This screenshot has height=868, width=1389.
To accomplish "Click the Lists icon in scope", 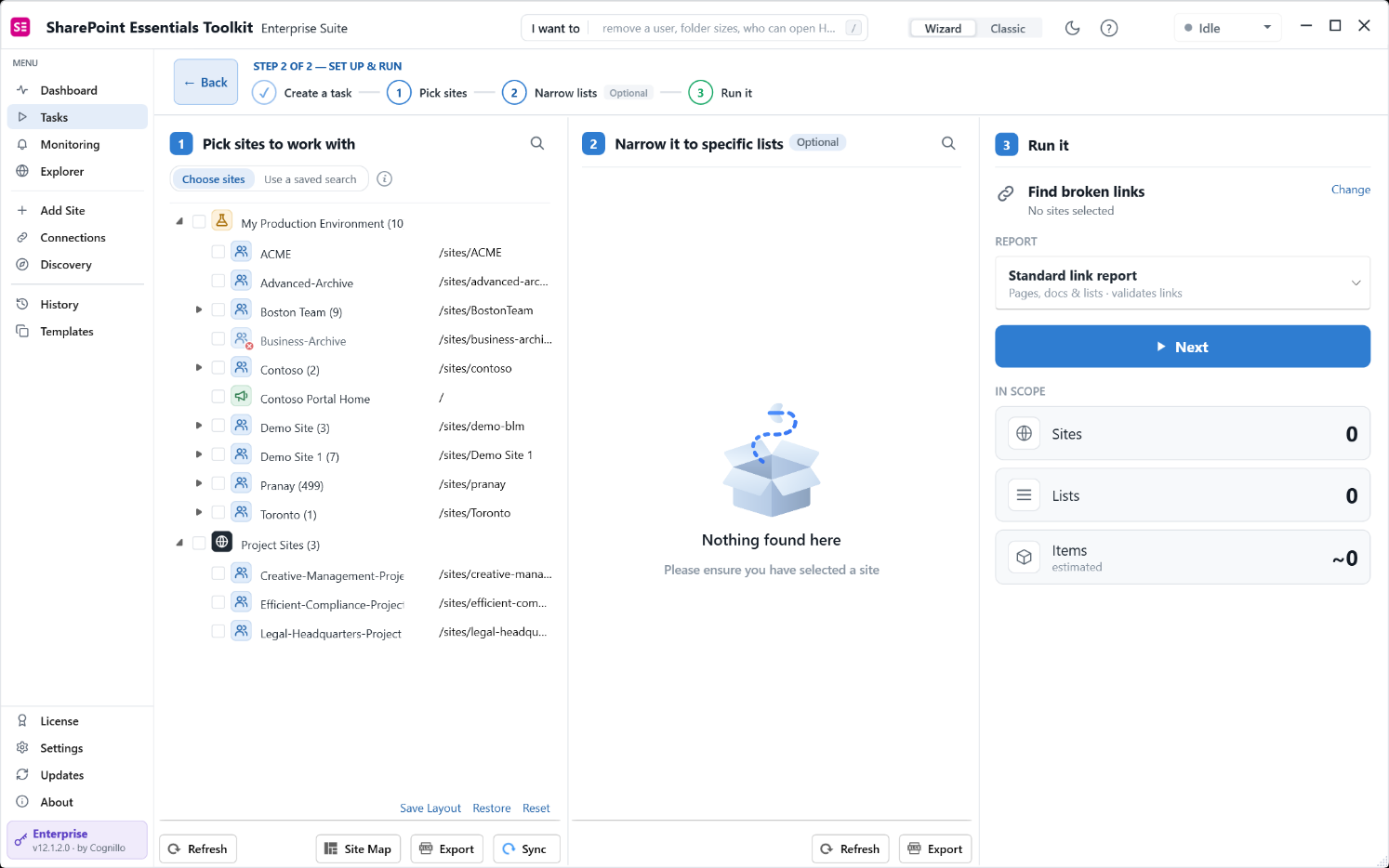I will (x=1025, y=495).
